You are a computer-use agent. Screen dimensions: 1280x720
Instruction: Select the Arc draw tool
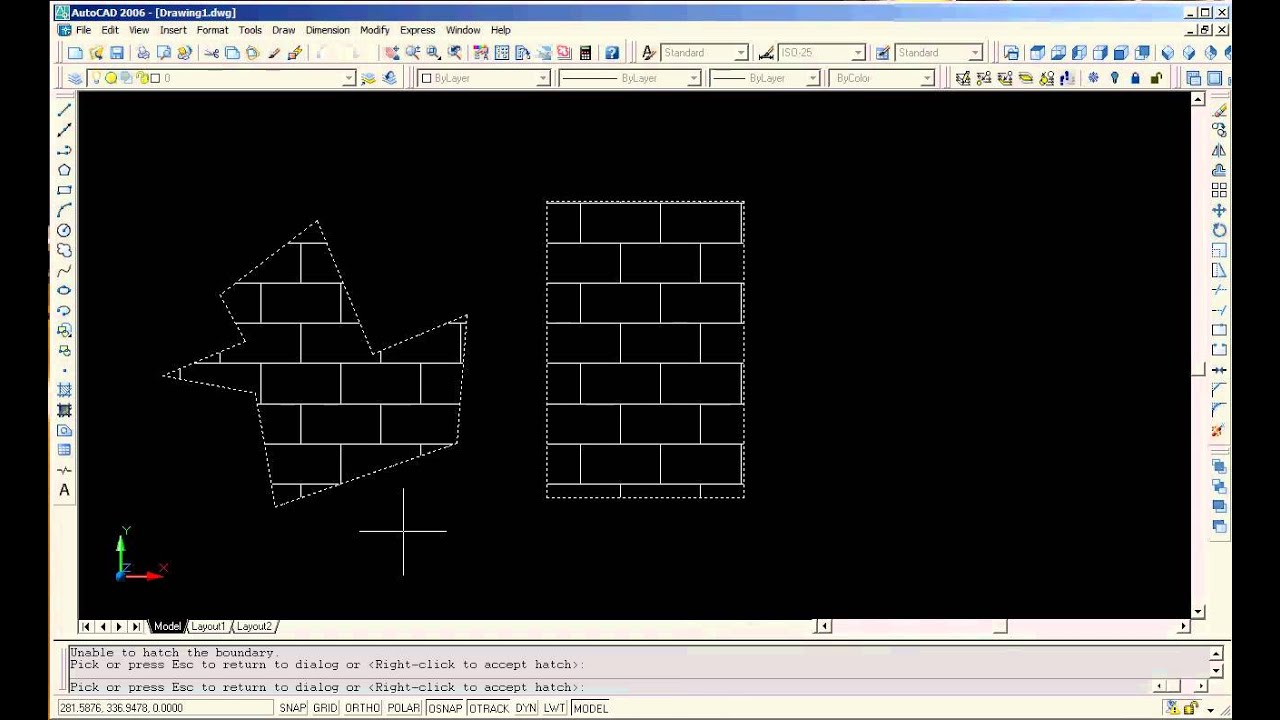click(64, 210)
